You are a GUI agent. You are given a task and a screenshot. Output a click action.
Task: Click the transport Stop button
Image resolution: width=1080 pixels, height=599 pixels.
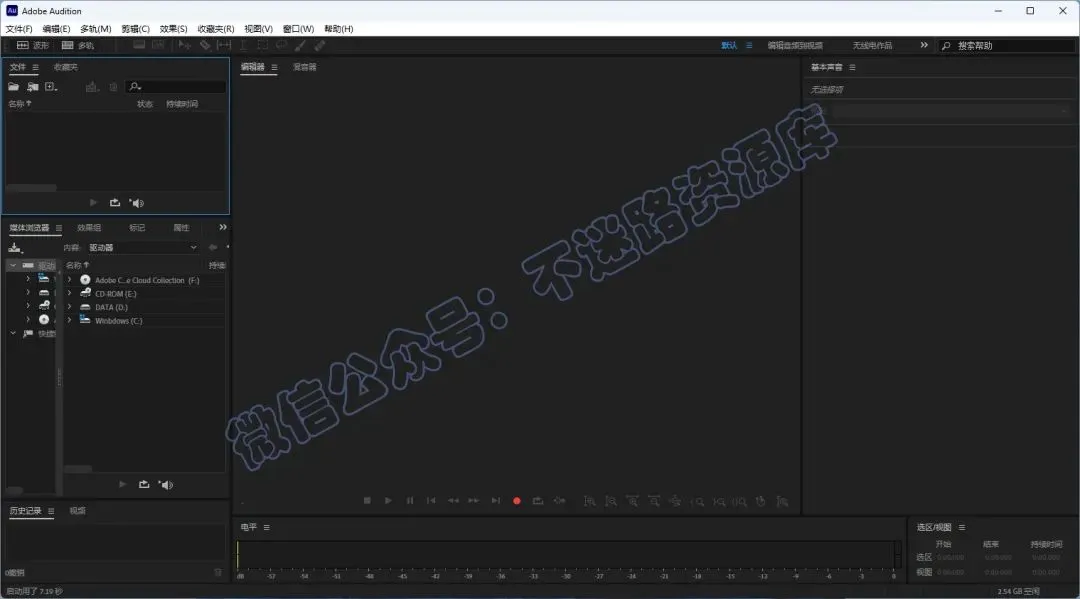click(367, 501)
